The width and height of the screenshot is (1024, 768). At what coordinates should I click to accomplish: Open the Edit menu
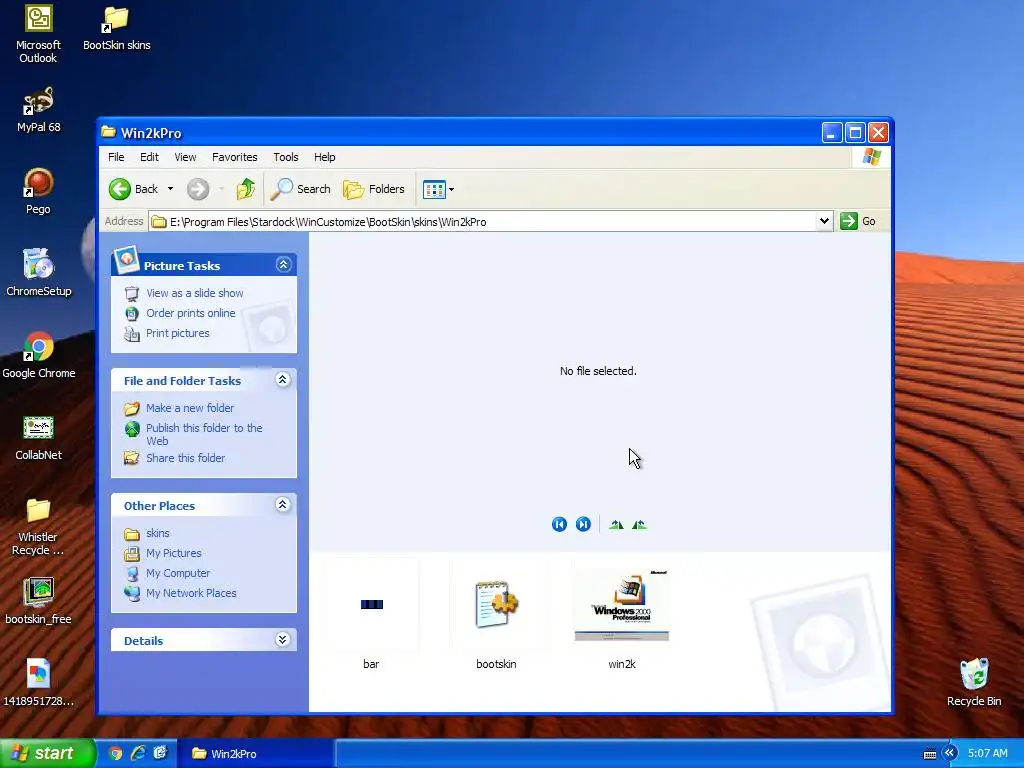coord(149,157)
